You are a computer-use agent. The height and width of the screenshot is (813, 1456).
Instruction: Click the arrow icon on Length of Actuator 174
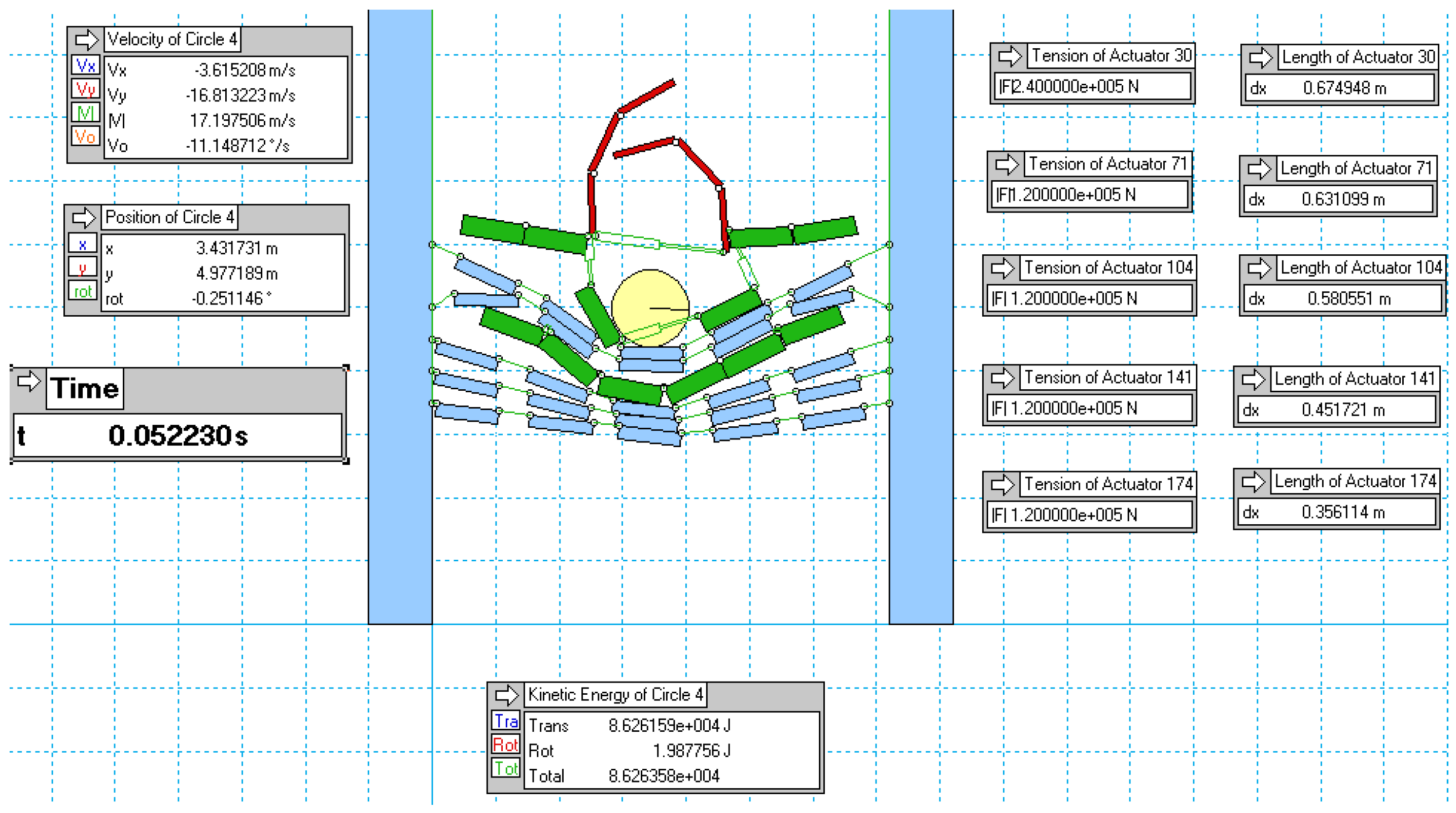pyautogui.click(x=1253, y=482)
